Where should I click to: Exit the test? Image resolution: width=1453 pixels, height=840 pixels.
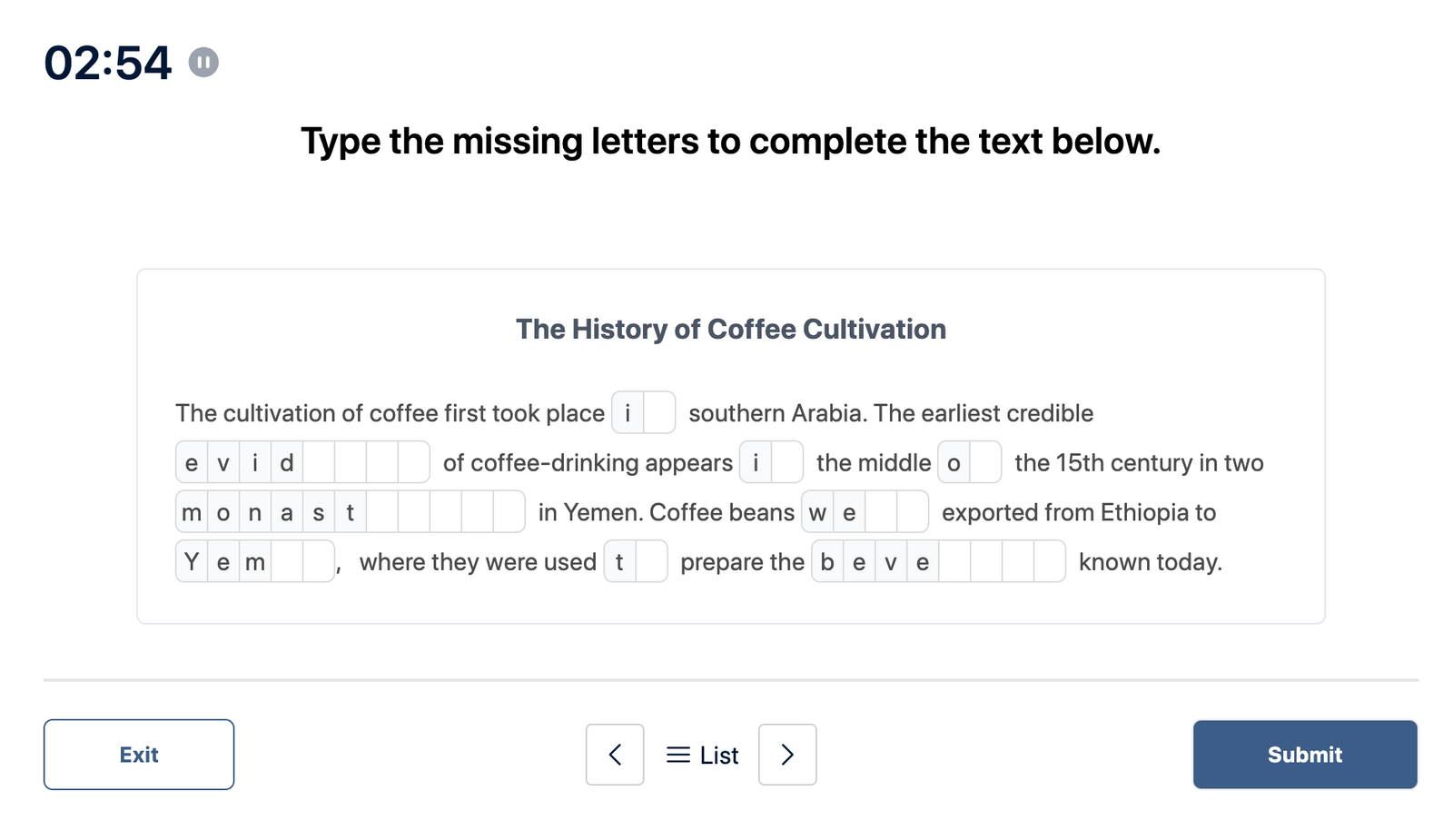tap(139, 755)
